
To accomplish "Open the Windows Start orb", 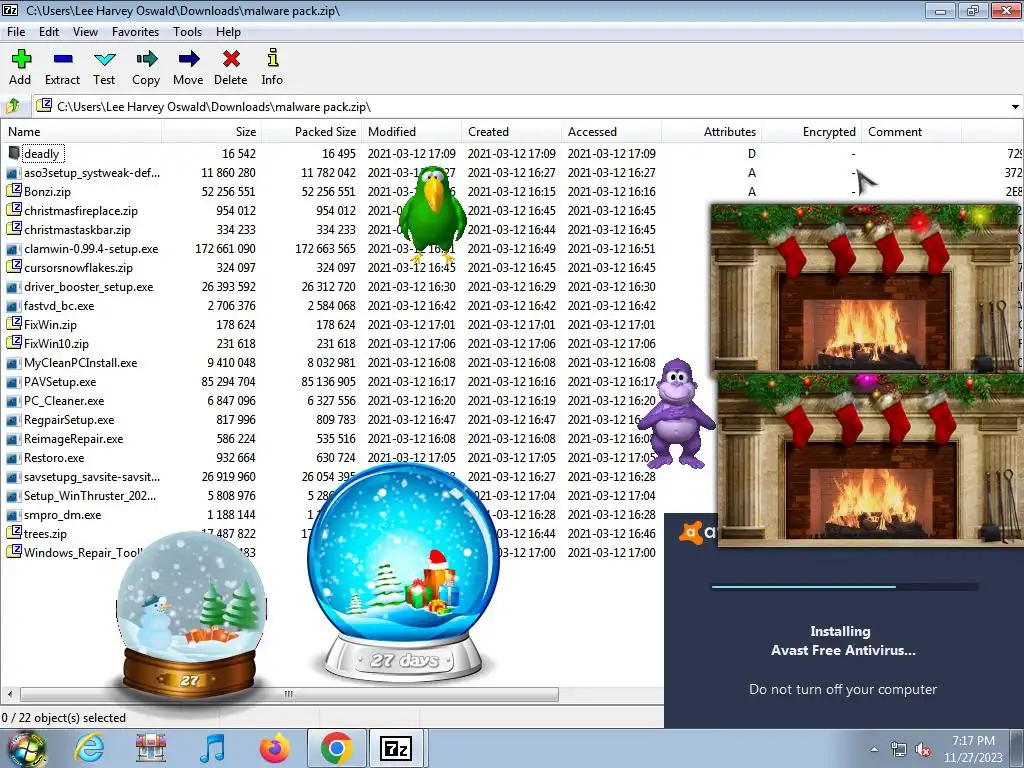I will click(27, 748).
